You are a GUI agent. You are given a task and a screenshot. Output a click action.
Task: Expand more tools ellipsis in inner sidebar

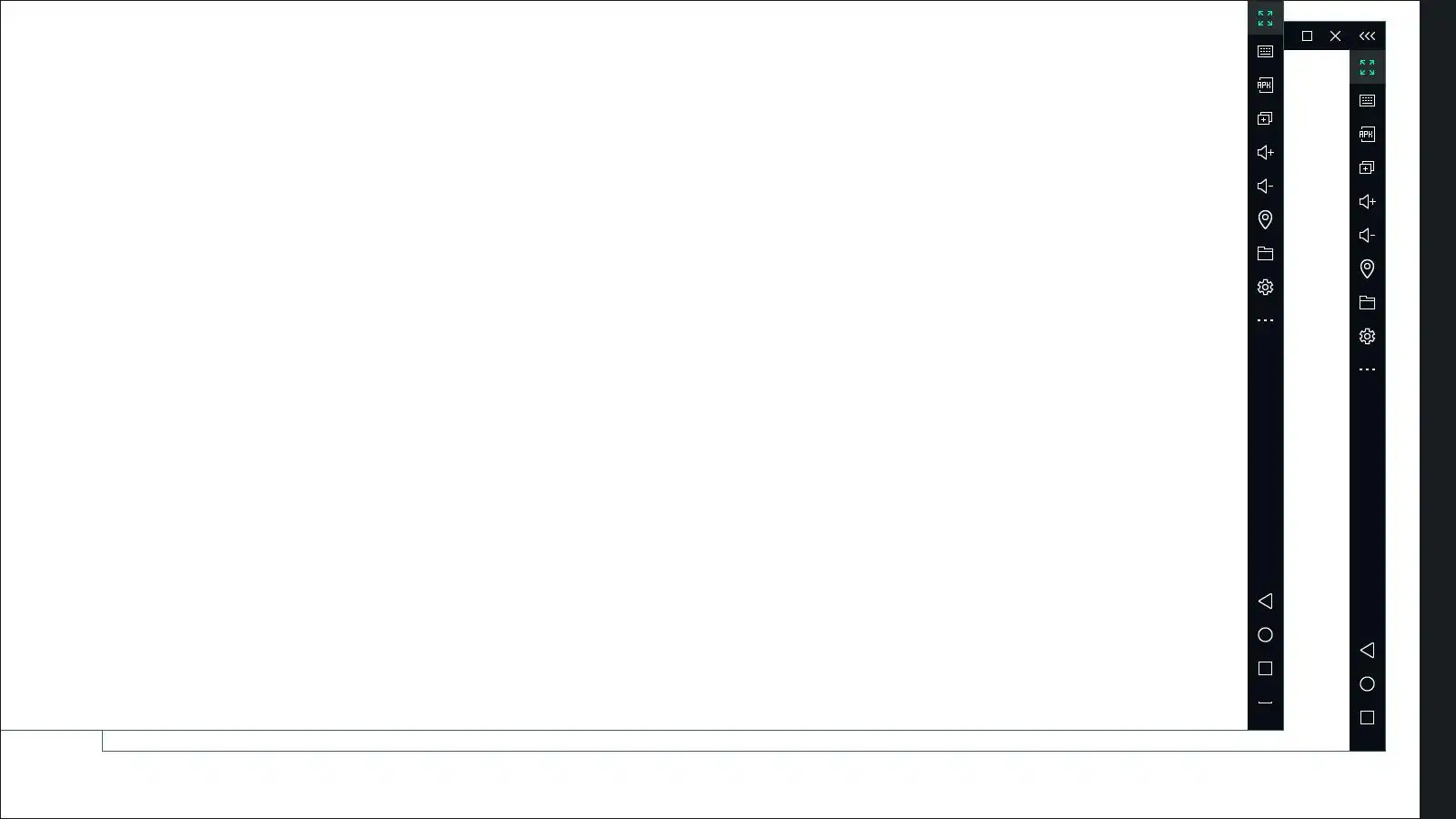[1265, 320]
